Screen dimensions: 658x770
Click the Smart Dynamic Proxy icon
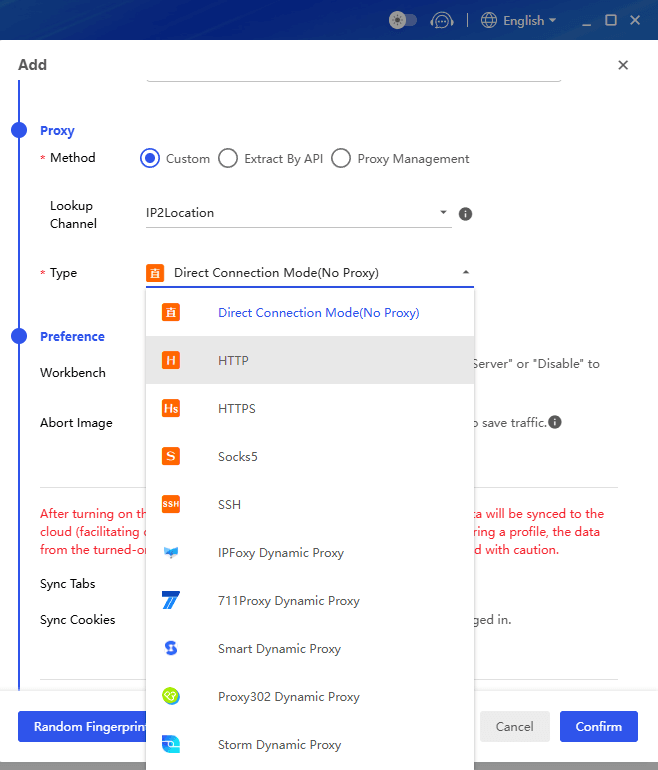pyautogui.click(x=171, y=648)
